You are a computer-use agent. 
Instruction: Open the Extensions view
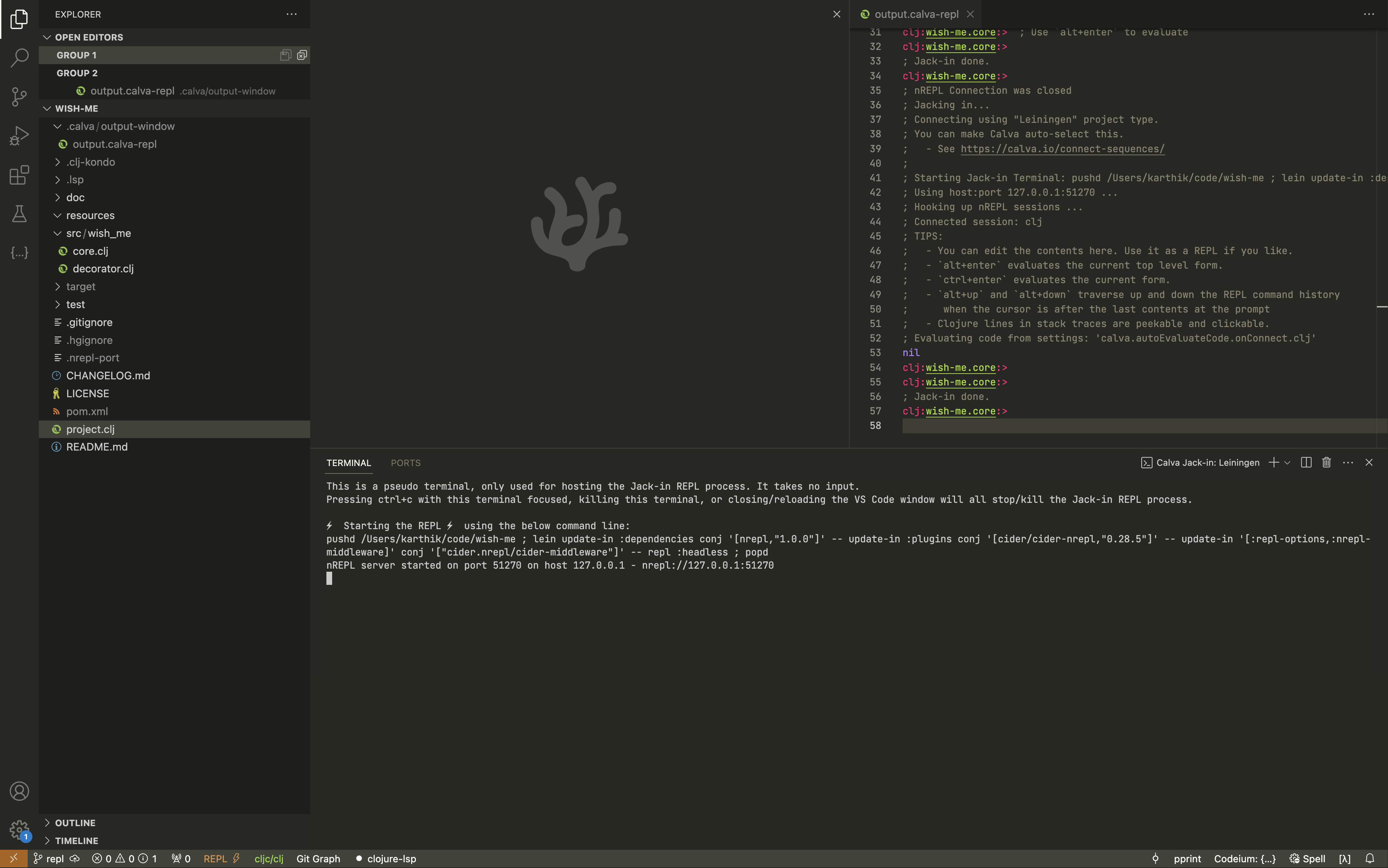pos(19,174)
